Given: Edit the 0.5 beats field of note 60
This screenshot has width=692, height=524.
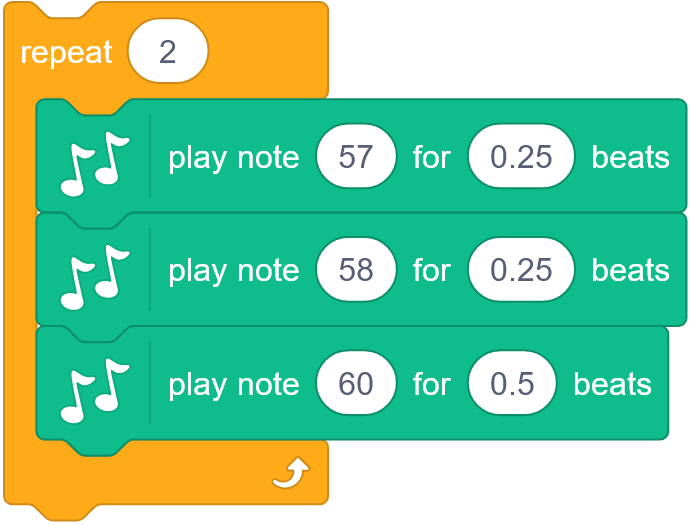Looking at the screenshot, I should [512, 383].
